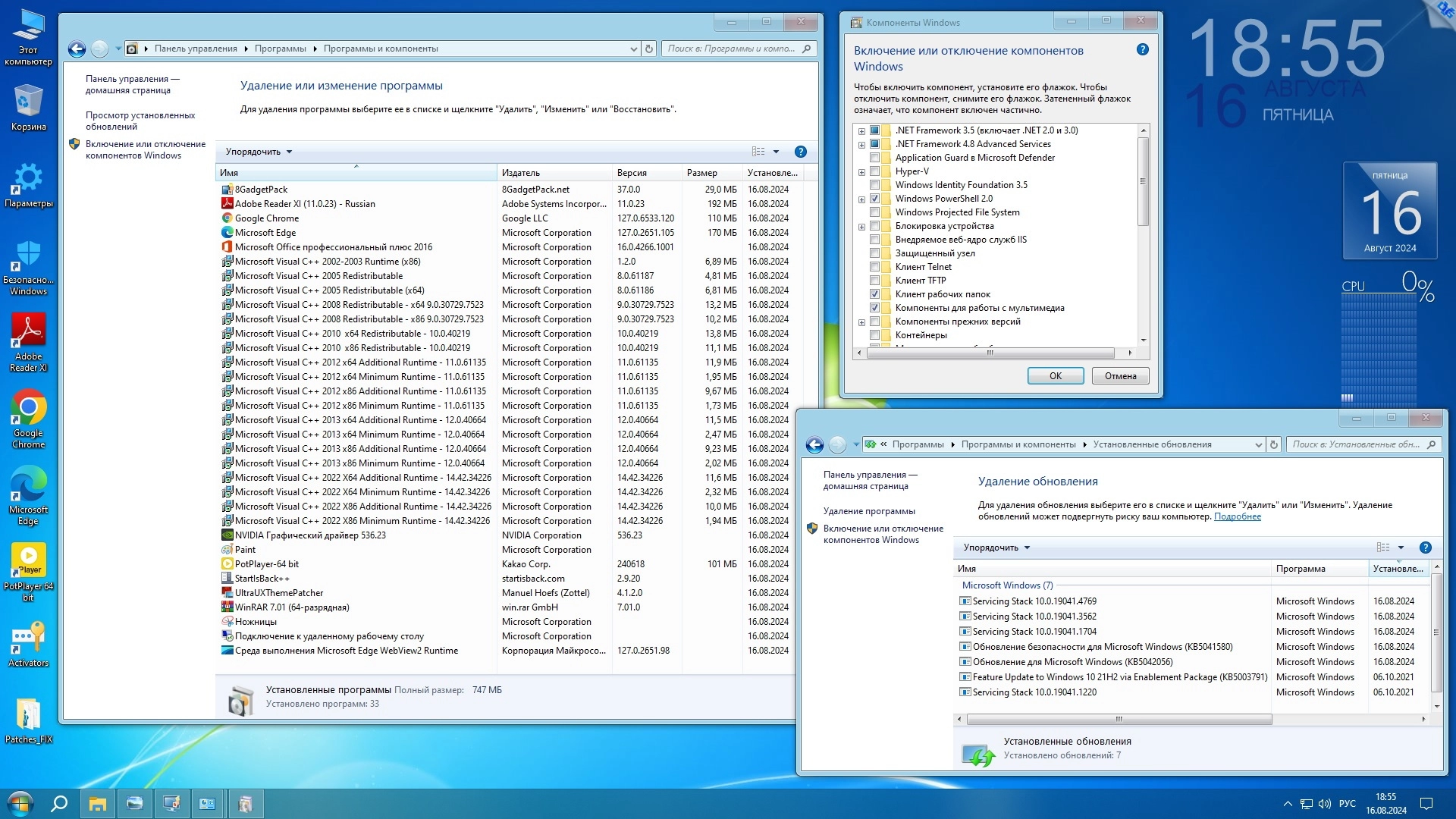Click back arrow in Installed Updates window
Screen dimensions: 1456x819
pos(814,445)
